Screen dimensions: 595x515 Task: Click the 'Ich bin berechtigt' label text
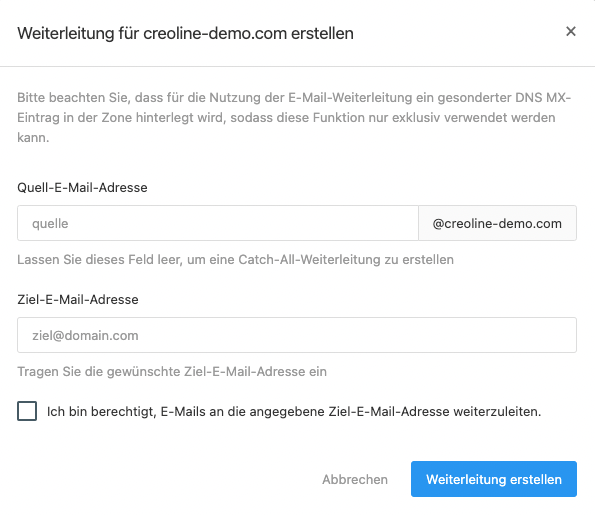click(x=294, y=411)
